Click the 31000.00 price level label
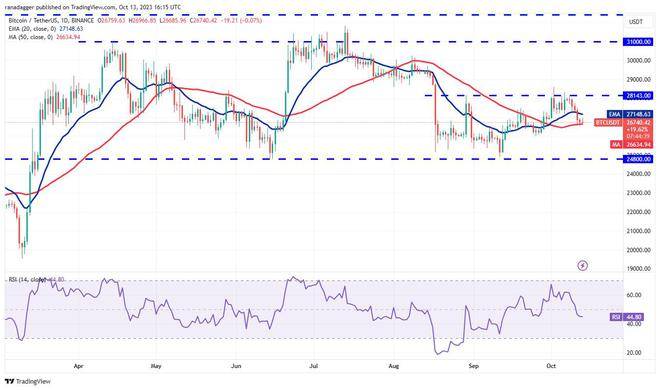This screenshot has width=660, height=390. point(639,42)
